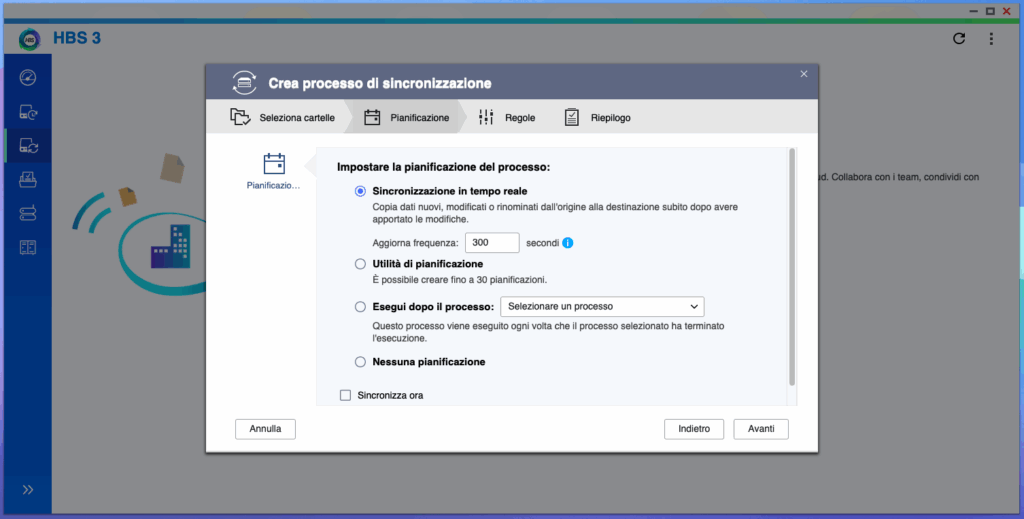Viewport: 1024px width, 519px height.
Task: Click the Avanti button
Action: tap(761, 429)
